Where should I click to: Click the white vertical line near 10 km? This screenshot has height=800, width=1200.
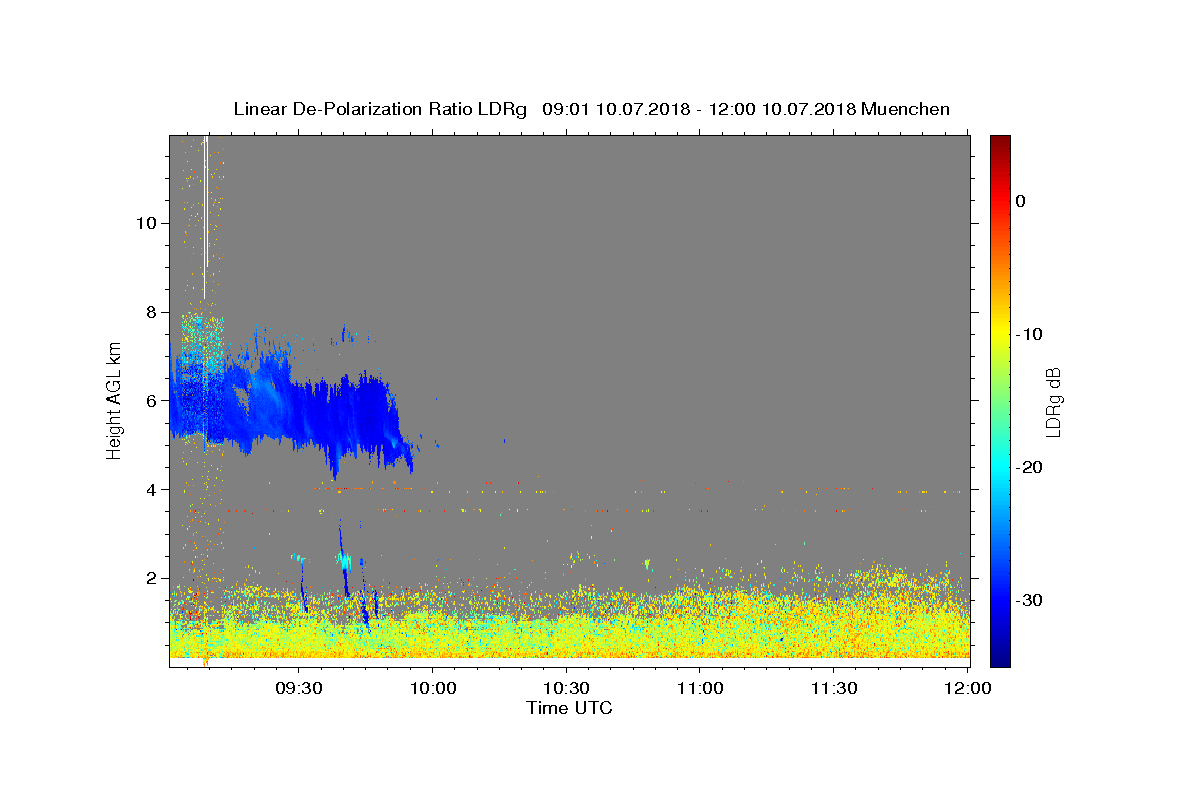[205, 217]
